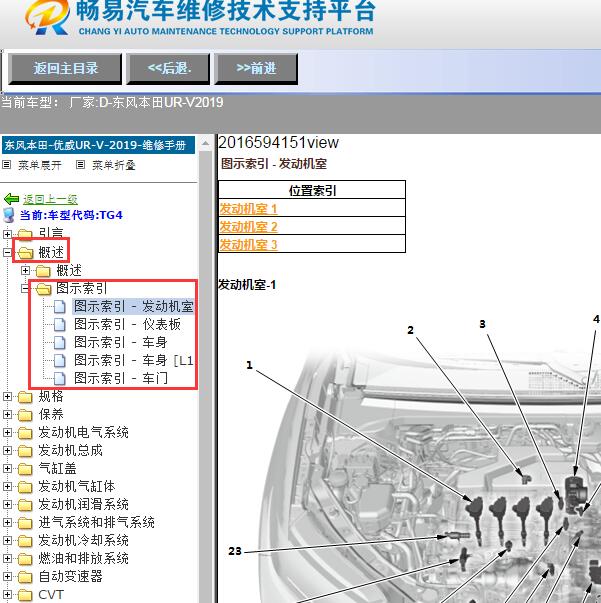
Task: Select 图示索引 - 车身 [L1 tree item
Action: [133, 360]
